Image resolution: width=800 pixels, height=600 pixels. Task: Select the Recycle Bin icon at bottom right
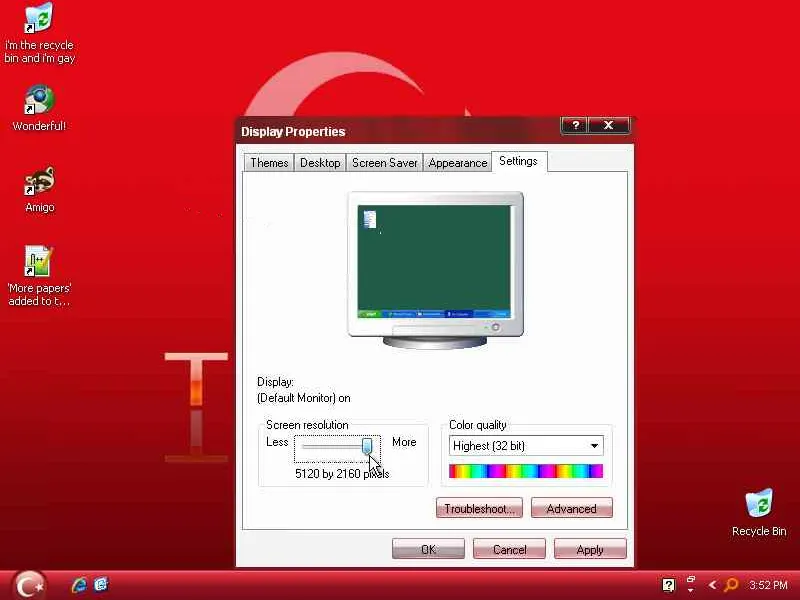759,512
